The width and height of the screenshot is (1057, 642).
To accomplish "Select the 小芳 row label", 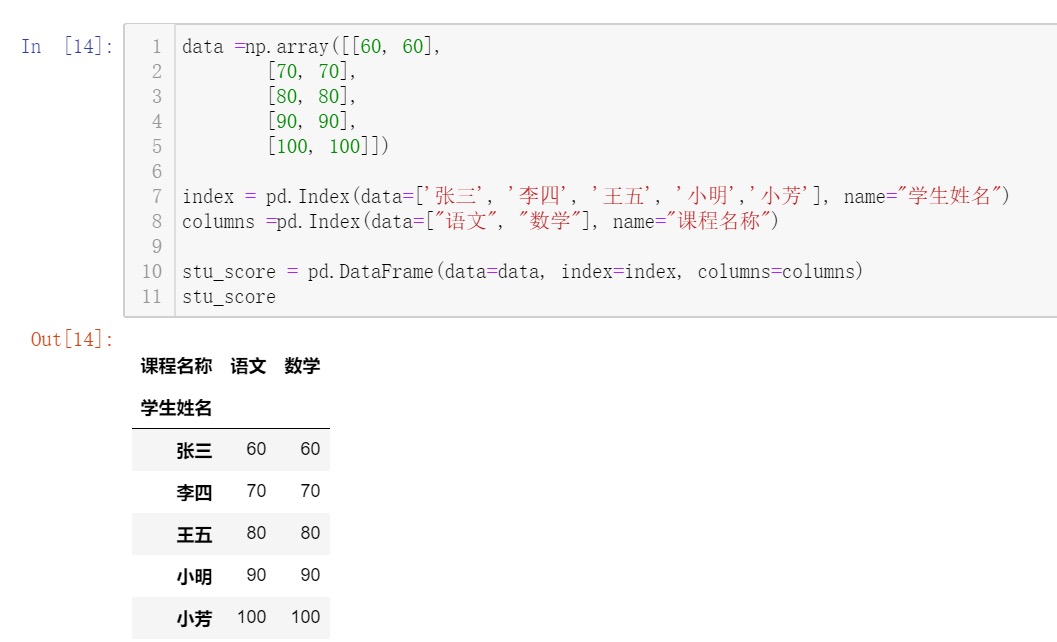I will point(194,618).
